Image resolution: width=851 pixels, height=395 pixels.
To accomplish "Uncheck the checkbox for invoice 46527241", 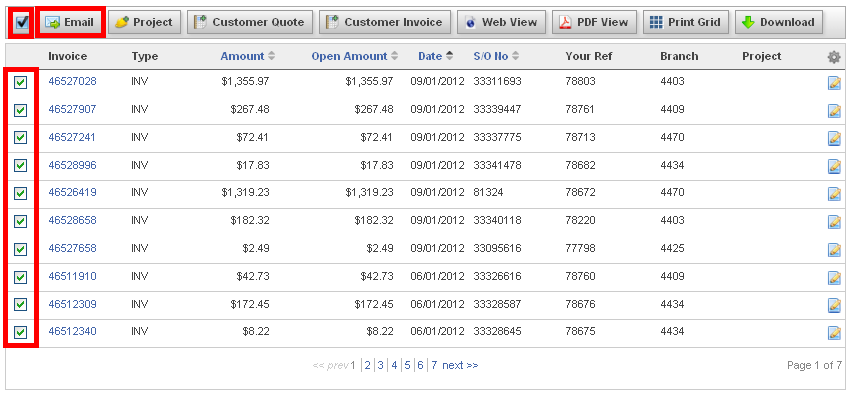I will tap(21, 138).
